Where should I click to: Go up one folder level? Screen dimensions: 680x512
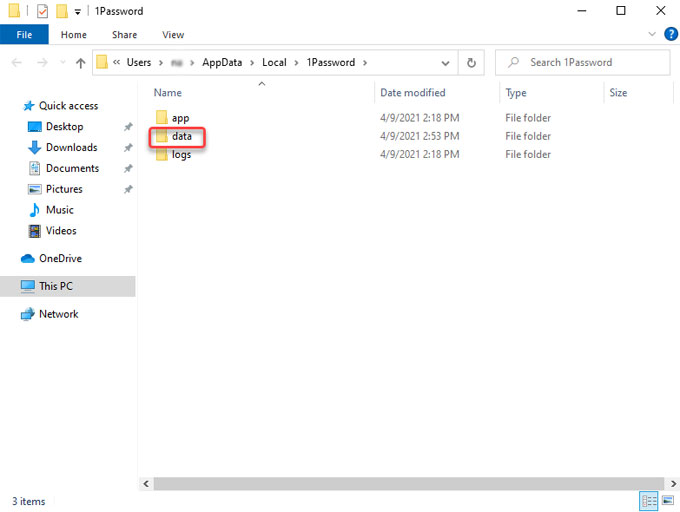pos(80,63)
